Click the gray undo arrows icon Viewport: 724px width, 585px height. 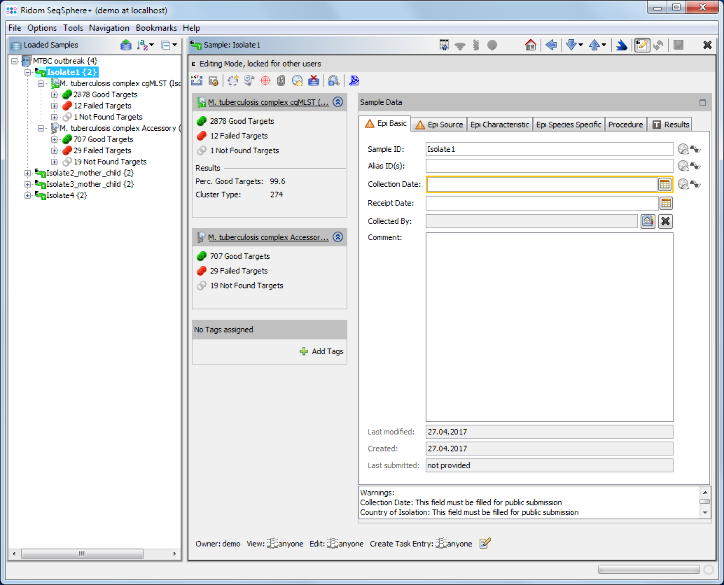coord(658,45)
